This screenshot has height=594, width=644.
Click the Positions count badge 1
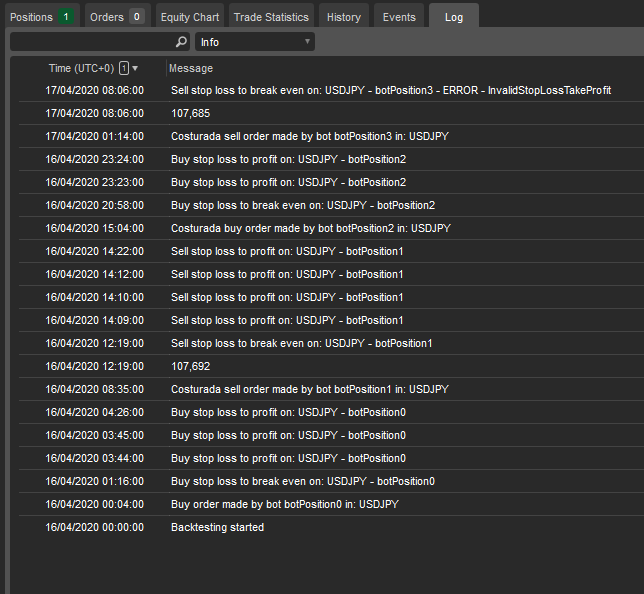66,17
